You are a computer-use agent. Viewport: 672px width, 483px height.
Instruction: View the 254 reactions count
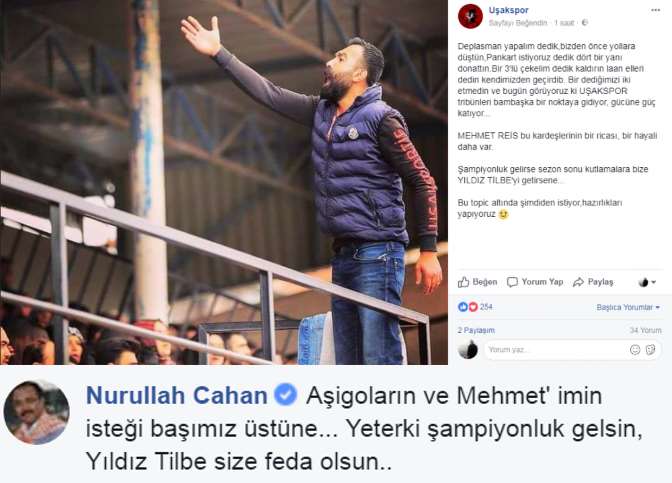(x=486, y=307)
